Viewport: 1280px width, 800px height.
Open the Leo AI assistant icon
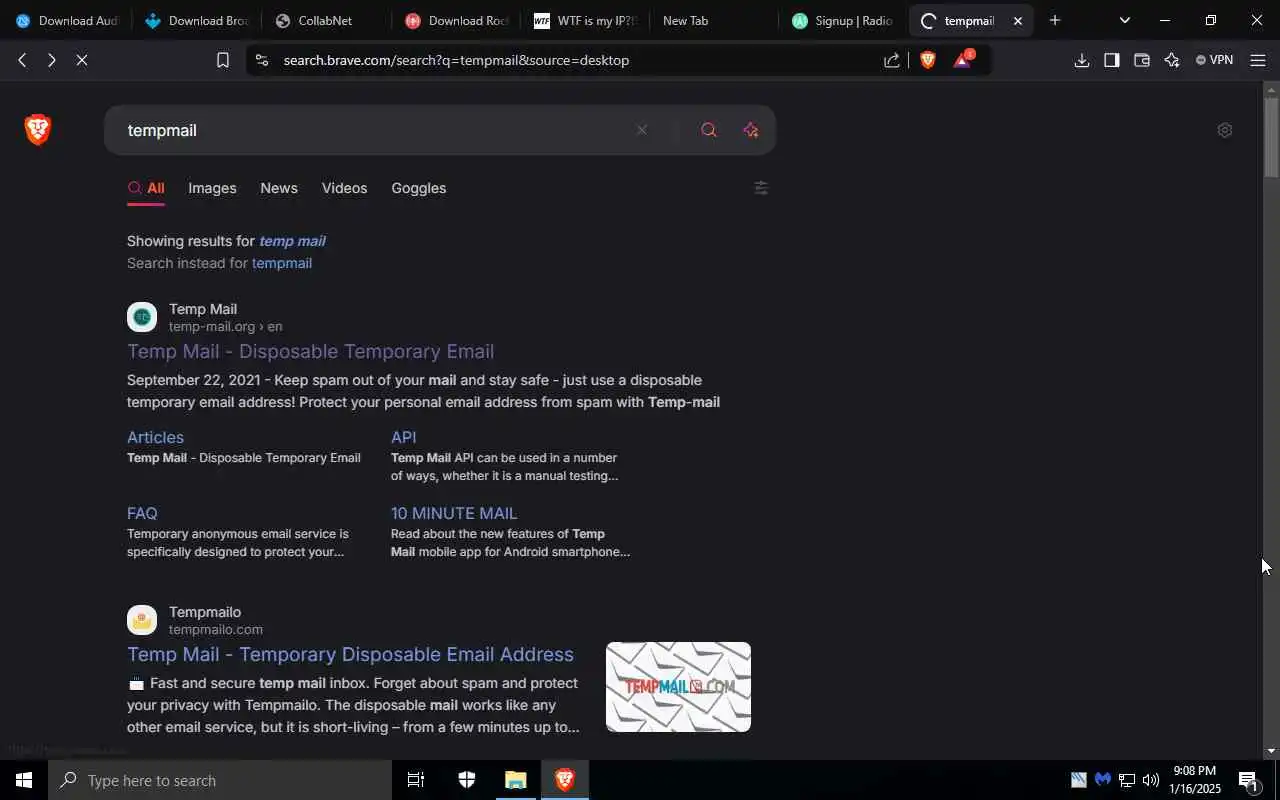(1172, 60)
